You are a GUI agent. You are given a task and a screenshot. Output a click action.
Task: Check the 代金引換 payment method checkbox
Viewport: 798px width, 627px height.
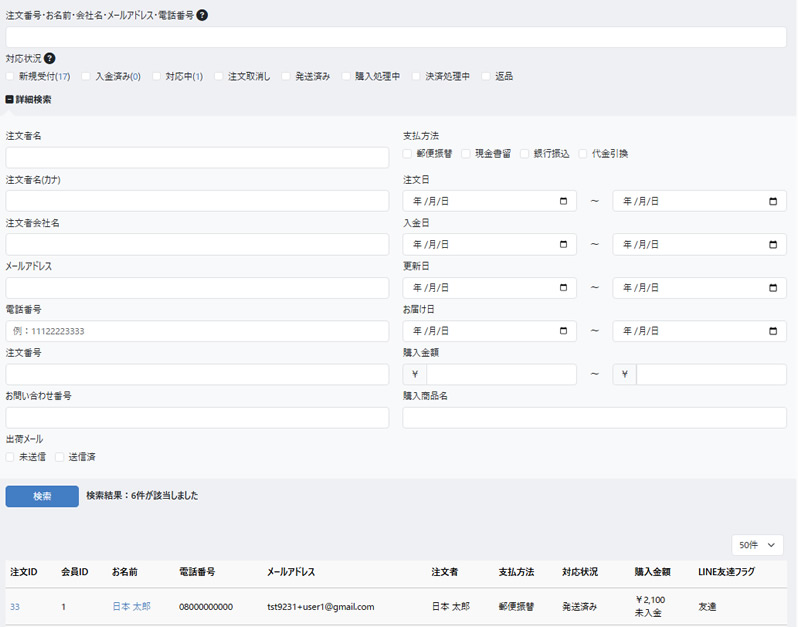(x=583, y=154)
